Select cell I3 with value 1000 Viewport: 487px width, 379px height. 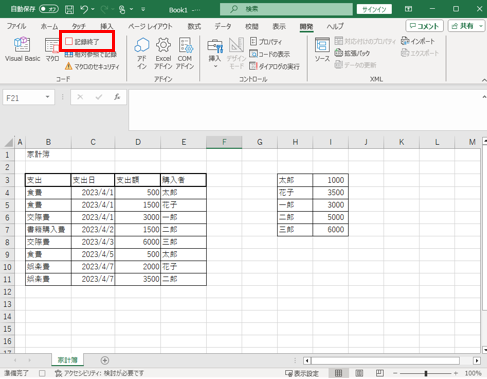330,180
